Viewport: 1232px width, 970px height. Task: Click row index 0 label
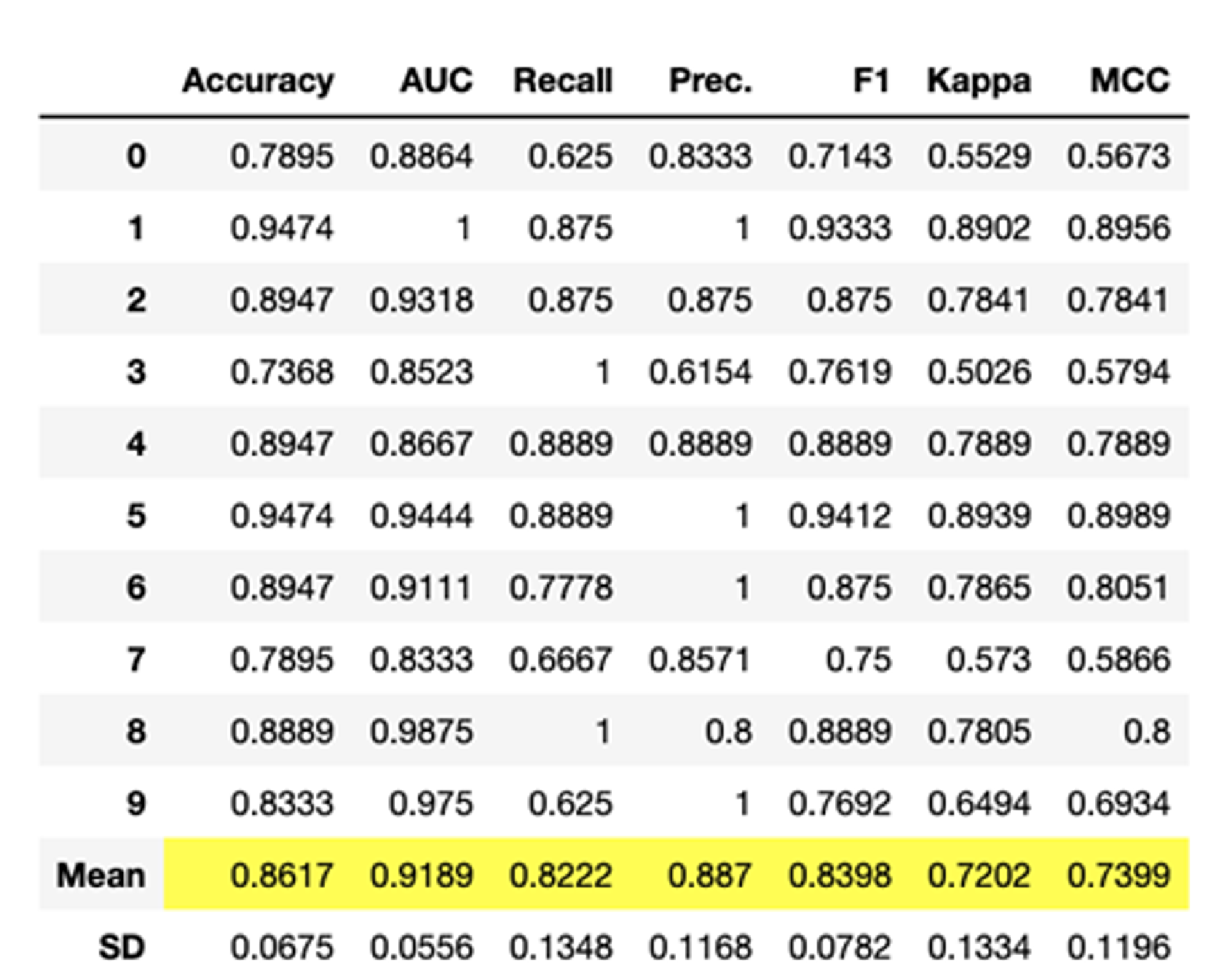coord(136,156)
